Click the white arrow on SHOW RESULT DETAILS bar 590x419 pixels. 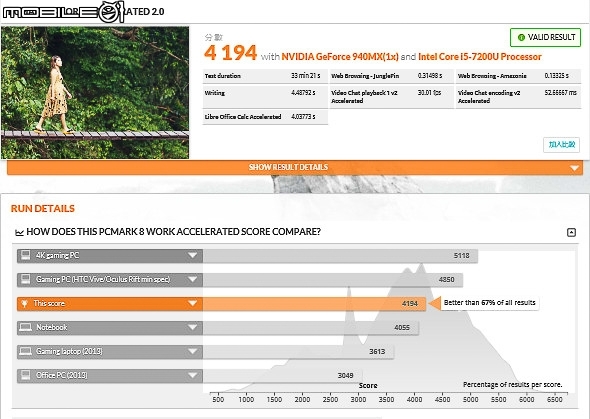pos(574,168)
